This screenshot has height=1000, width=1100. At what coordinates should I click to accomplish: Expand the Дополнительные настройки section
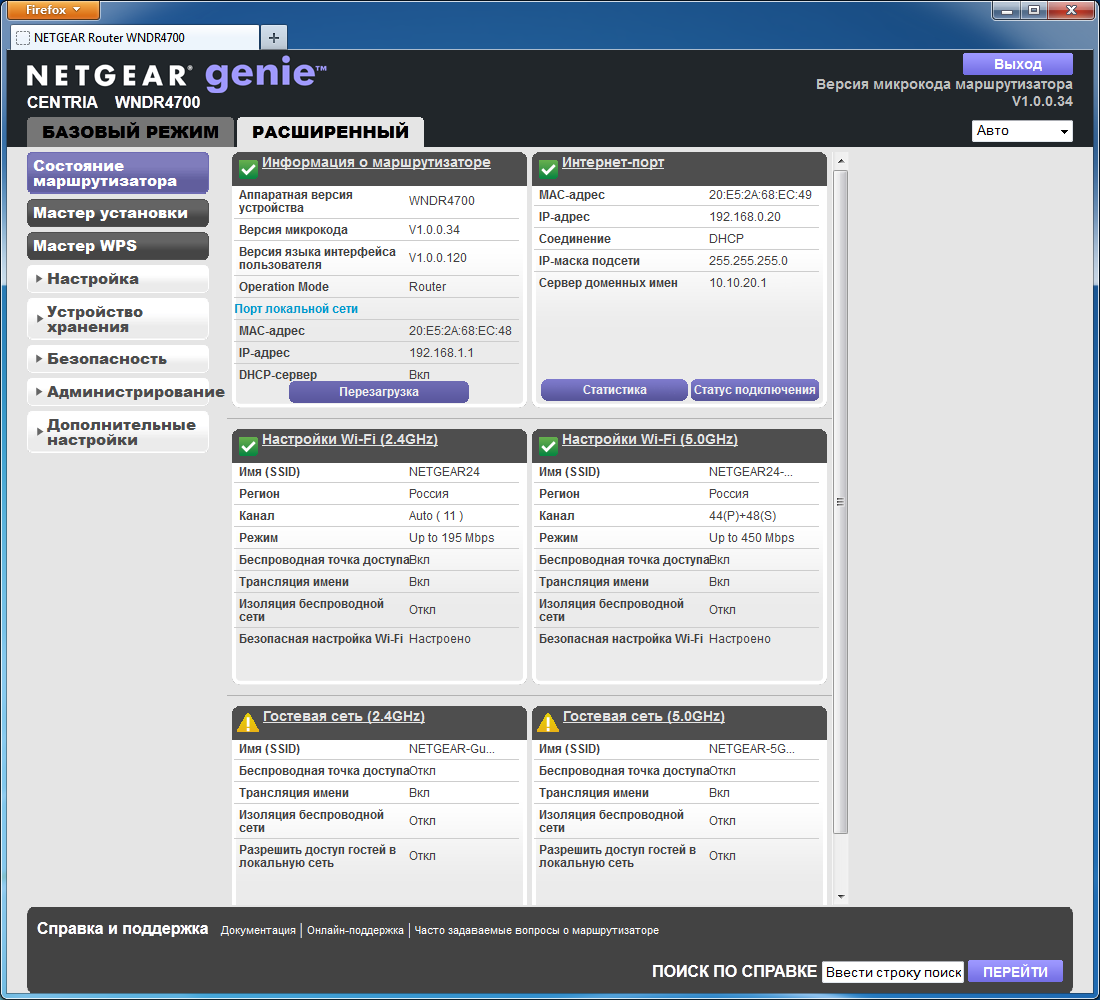118,432
